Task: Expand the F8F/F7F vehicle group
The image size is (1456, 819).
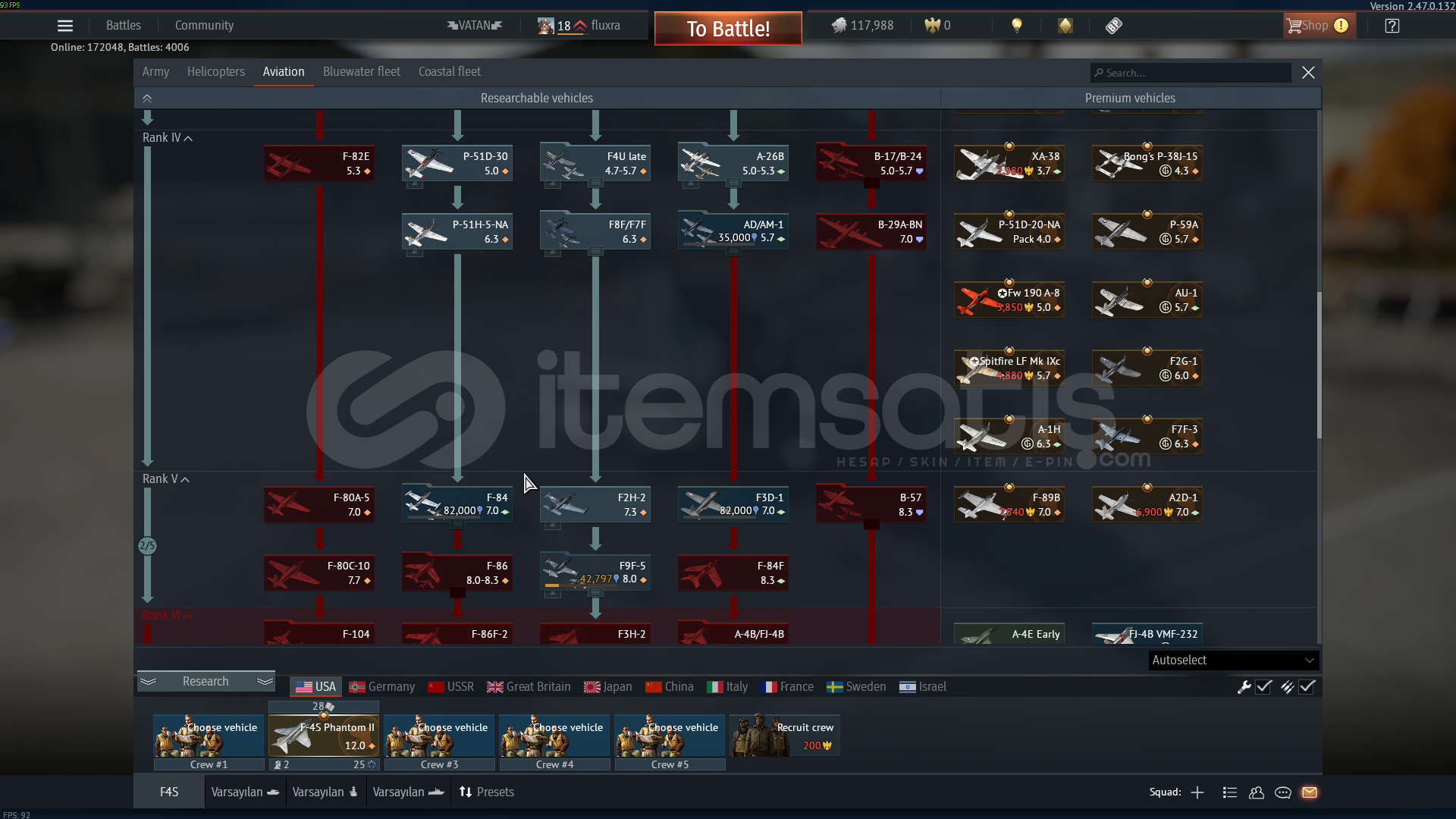Action: (596, 252)
